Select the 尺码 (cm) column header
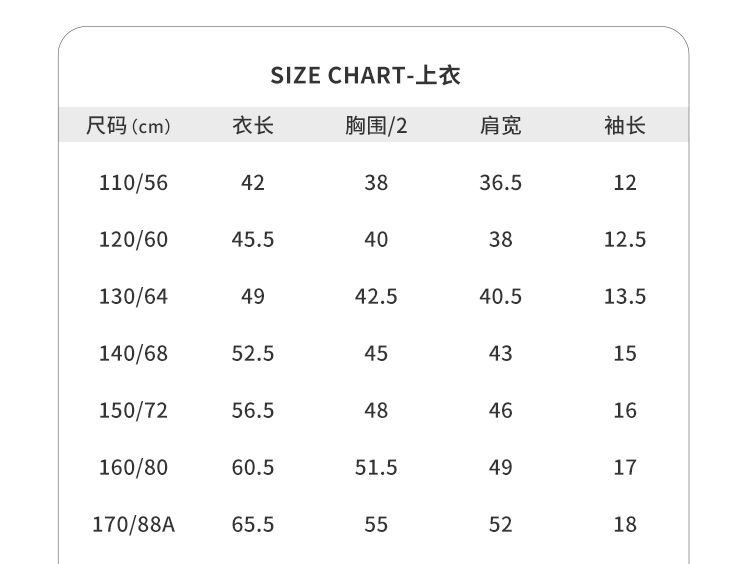 point(129,126)
